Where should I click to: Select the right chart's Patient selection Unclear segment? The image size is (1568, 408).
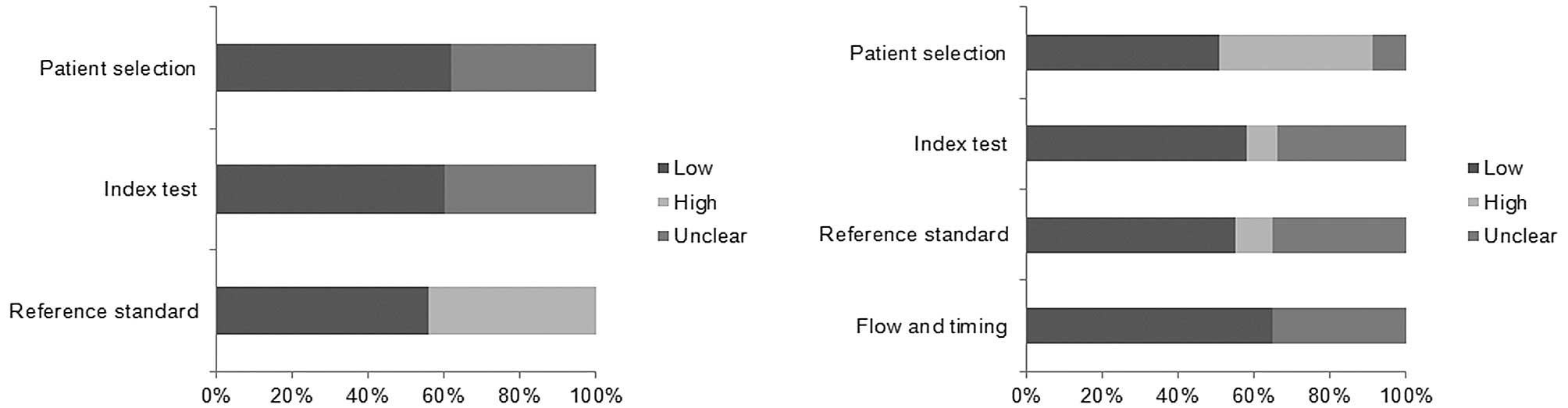pos(1389,53)
